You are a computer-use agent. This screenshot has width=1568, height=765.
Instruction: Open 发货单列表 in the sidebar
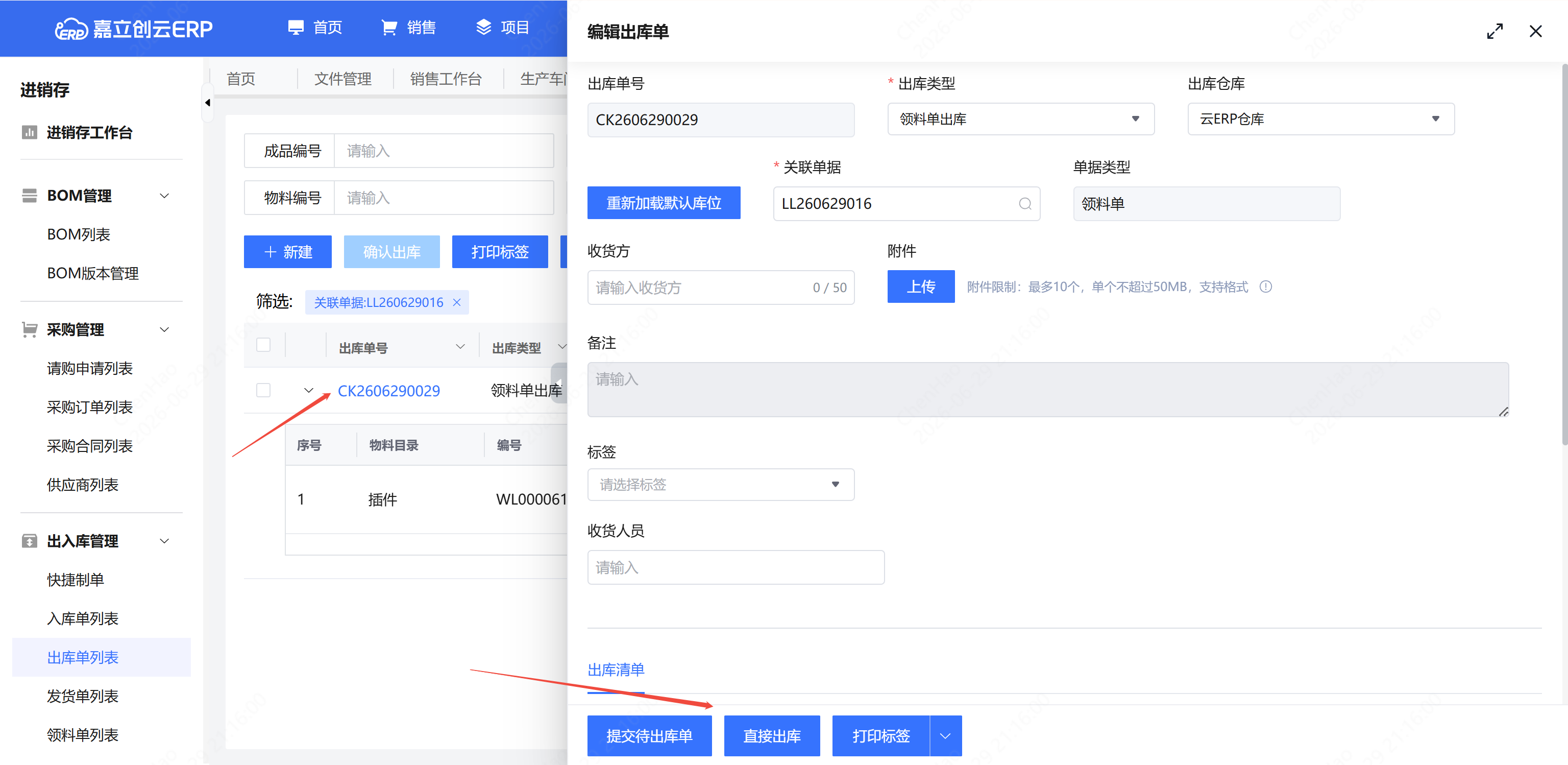(x=82, y=696)
